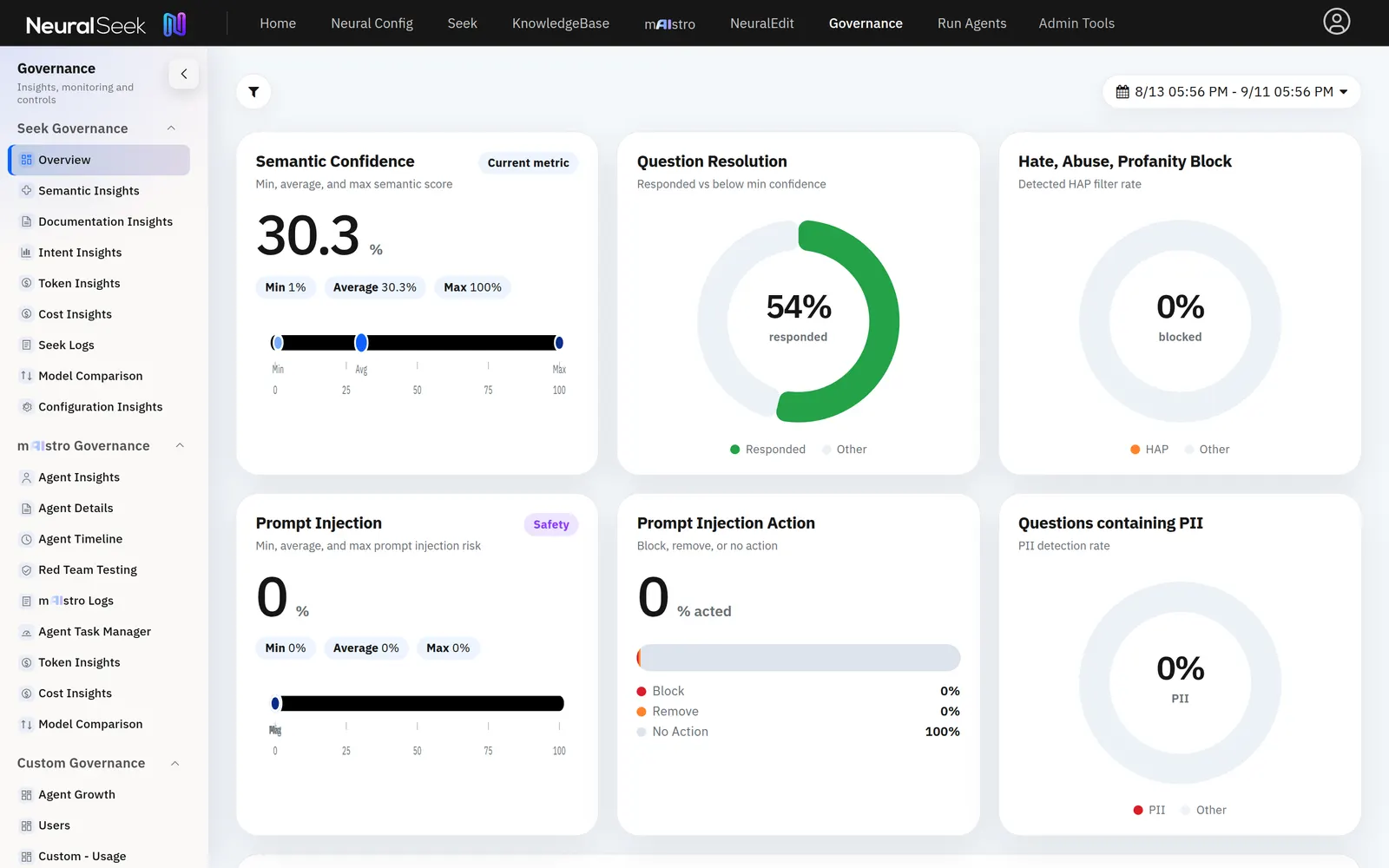Click the Red Team Testing shield icon
Viewport: 1389px width, 868px height.
[27, 570]
